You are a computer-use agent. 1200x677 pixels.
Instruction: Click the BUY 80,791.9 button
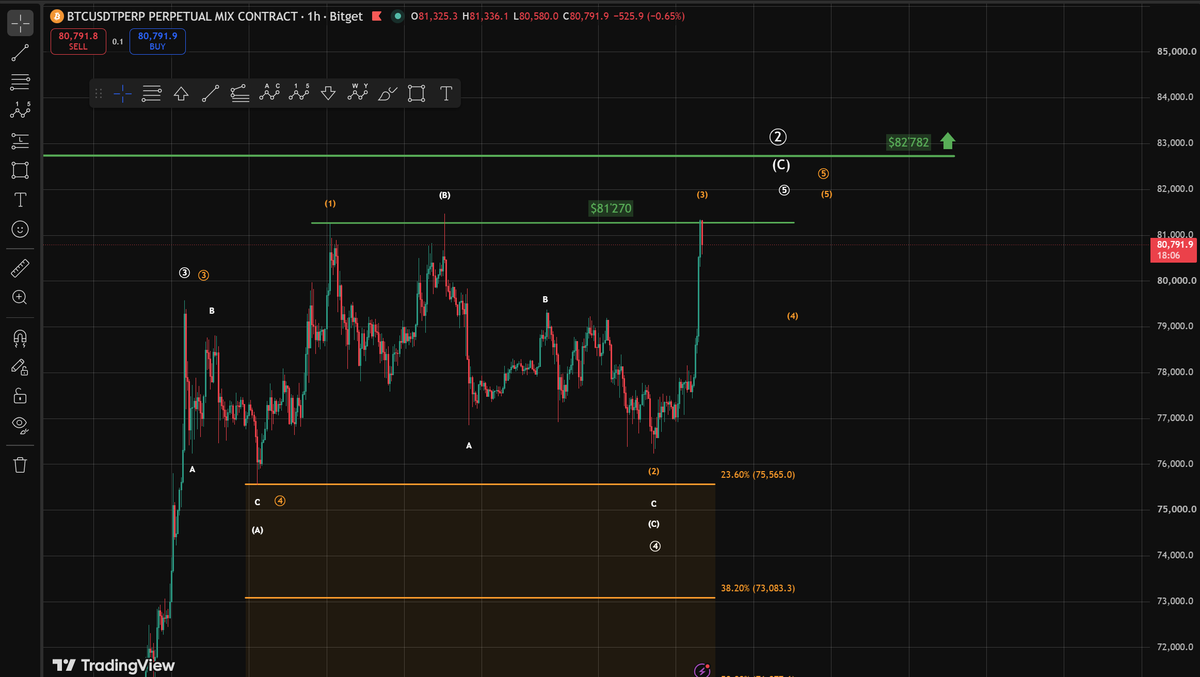pos(157,41)
